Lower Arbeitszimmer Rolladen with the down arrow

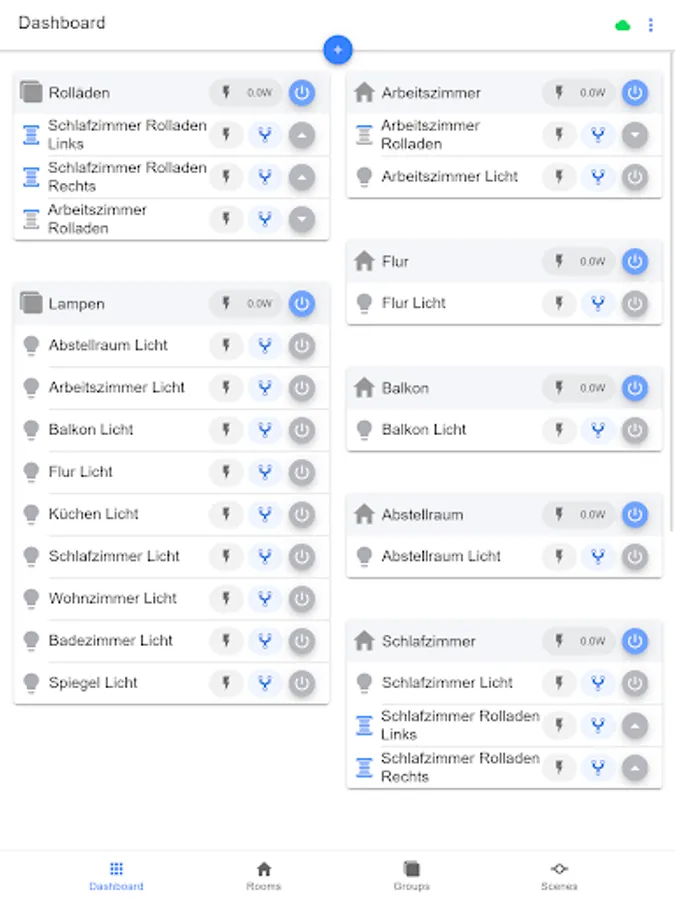(302, 218)
